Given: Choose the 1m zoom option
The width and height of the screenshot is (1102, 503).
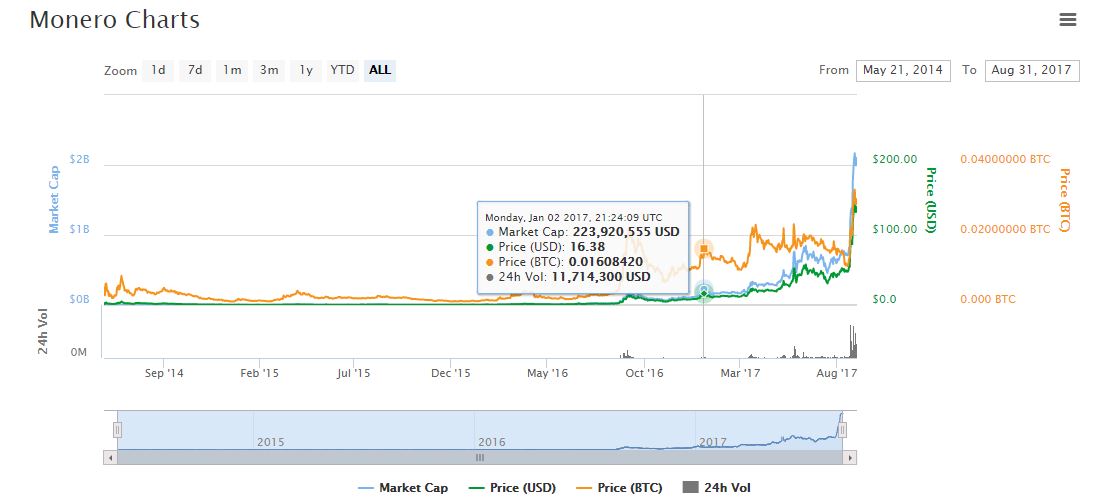Looking at the screenshot, I should pos(232,70).
